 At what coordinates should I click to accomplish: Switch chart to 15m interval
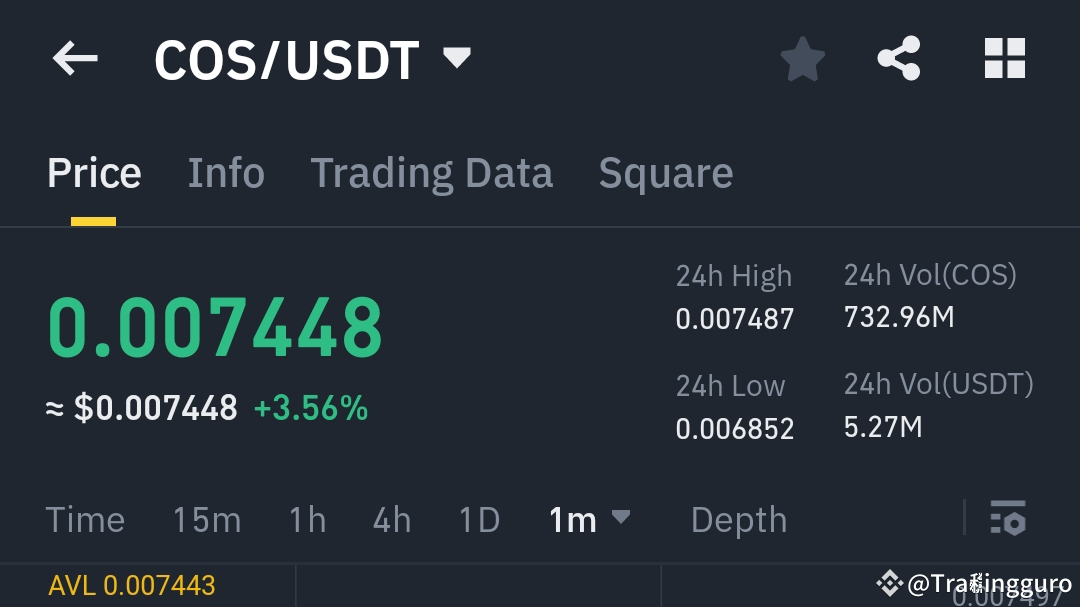point(206,519)
